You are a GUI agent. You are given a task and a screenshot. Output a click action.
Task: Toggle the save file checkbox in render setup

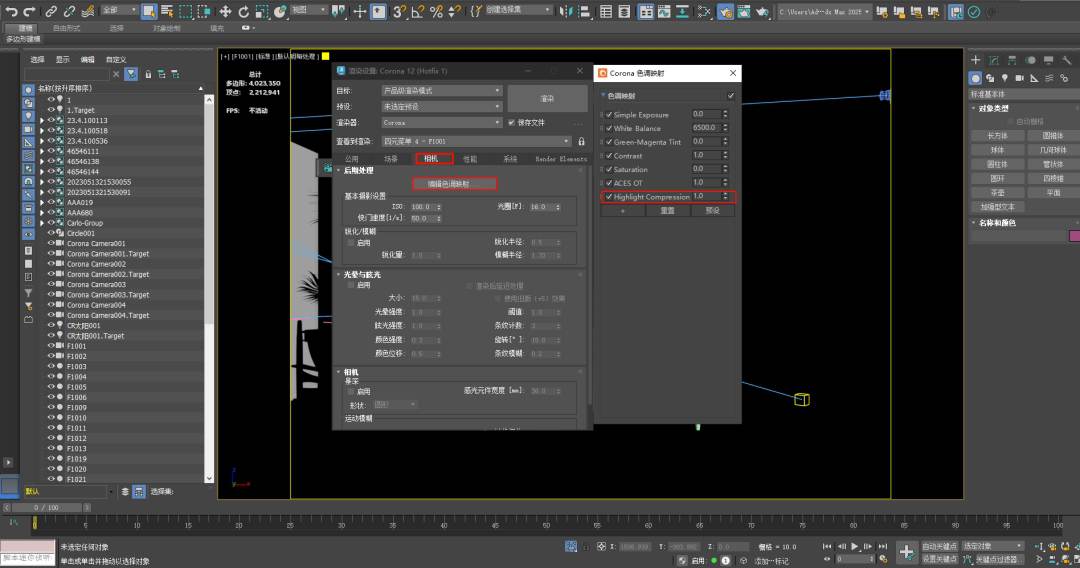(x=511, y=123)
